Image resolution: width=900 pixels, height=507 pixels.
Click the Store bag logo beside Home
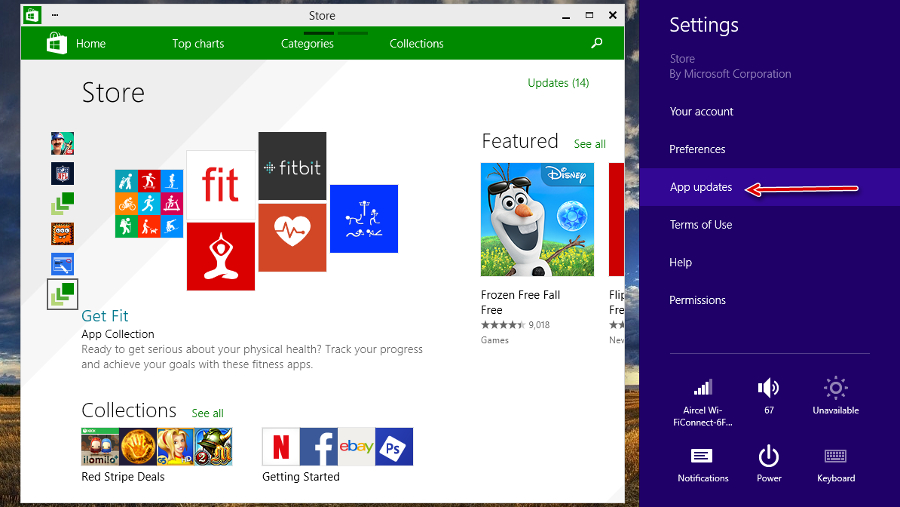(x=57, y=43)
